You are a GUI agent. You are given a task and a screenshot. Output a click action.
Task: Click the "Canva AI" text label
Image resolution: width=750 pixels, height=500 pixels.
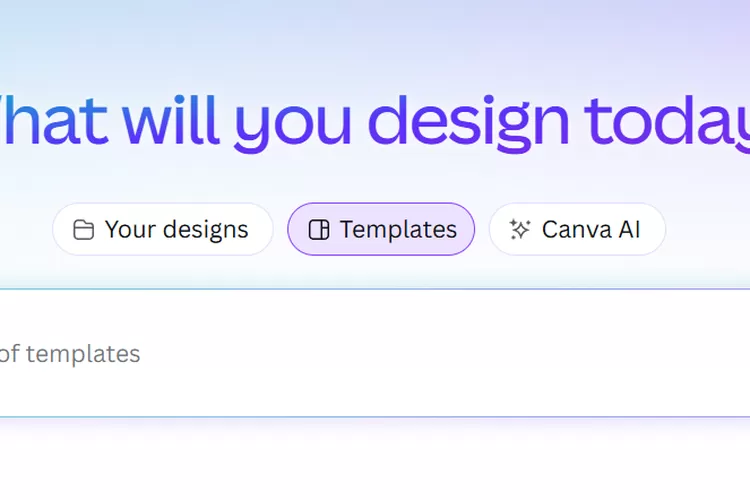(590, 230)
